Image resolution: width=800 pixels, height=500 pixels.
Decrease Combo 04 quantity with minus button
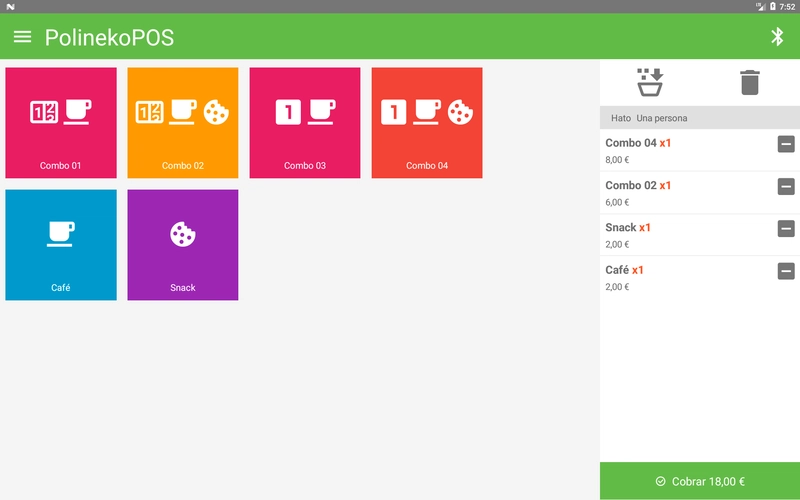pyautogui.click(x=786, y=144)
